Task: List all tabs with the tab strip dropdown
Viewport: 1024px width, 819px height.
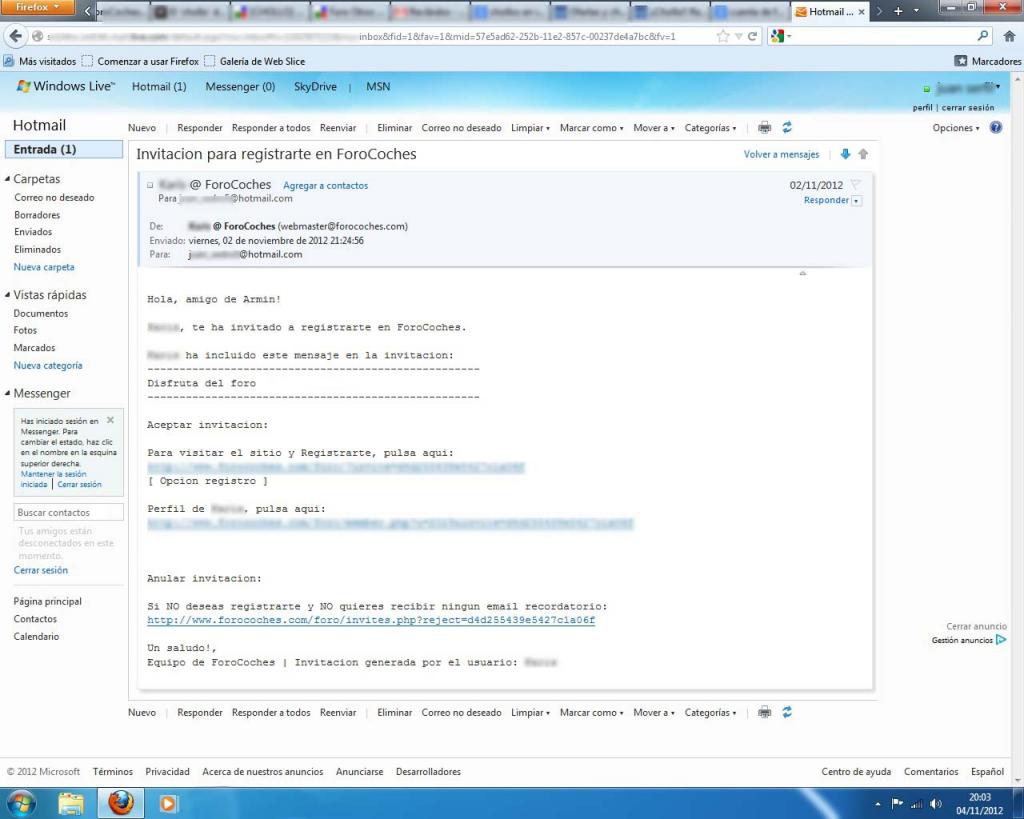Action: coord(916,11)
